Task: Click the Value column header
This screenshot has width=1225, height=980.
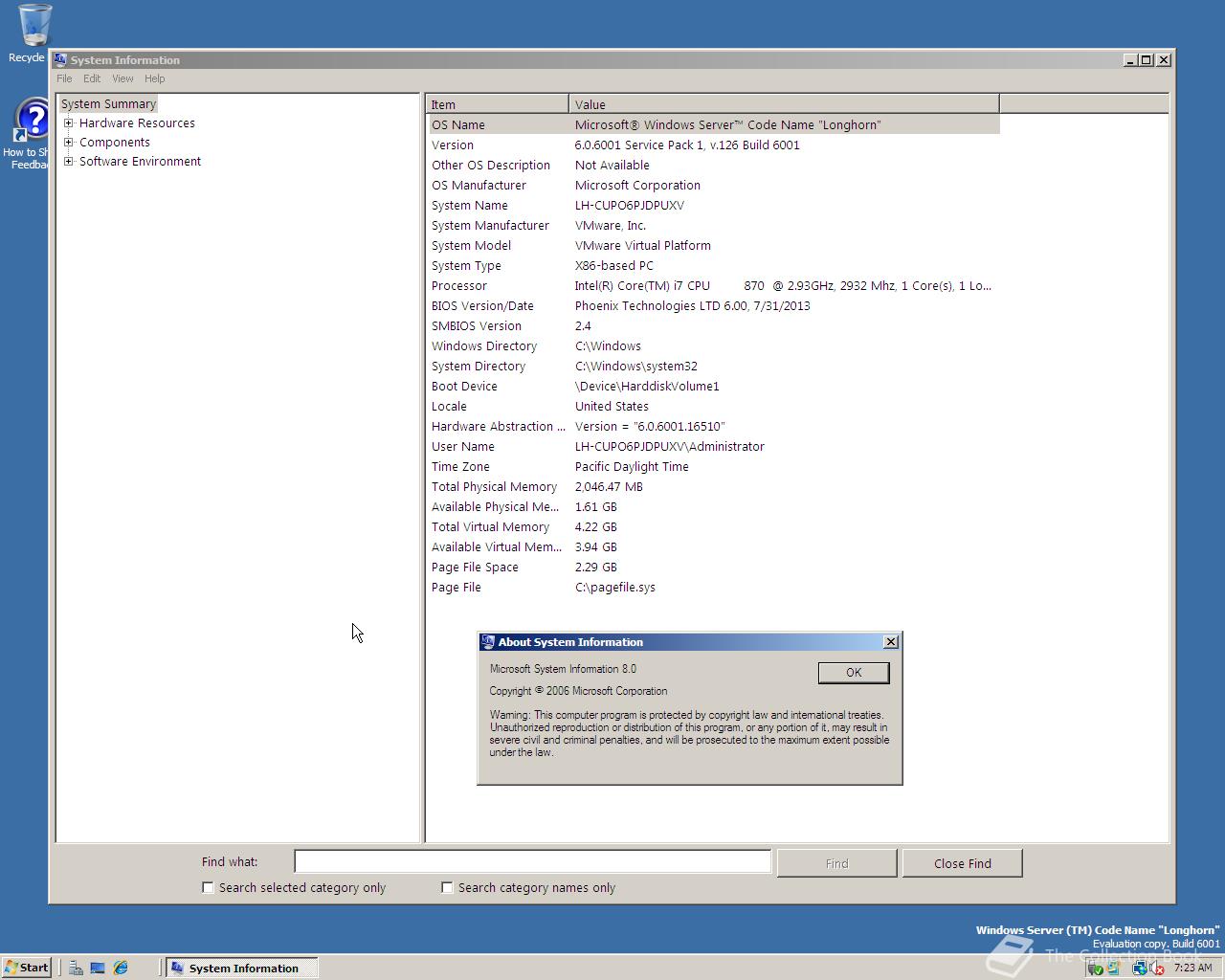Action: coord(784,104)
